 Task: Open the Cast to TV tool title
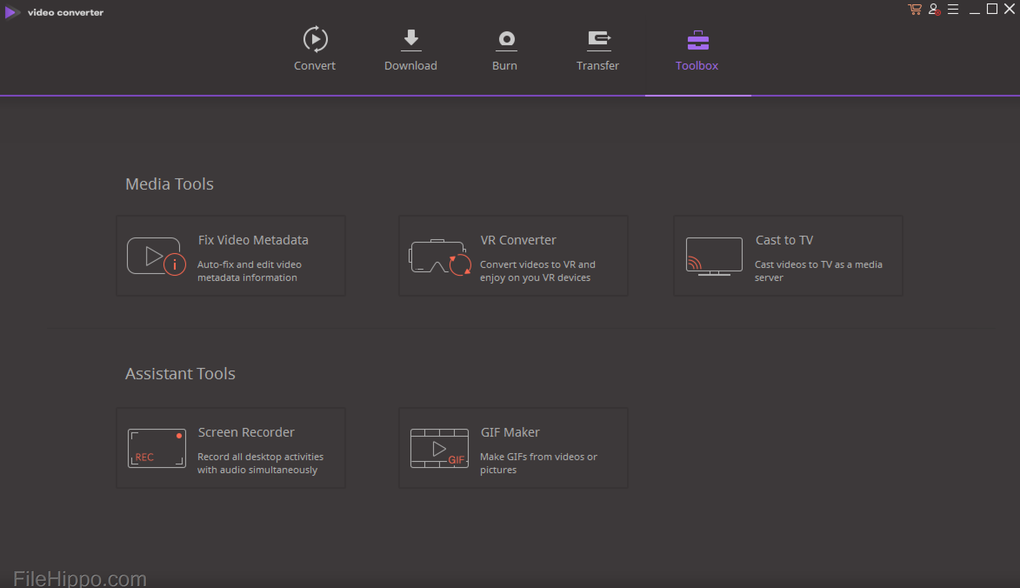[x=784, y=240]
